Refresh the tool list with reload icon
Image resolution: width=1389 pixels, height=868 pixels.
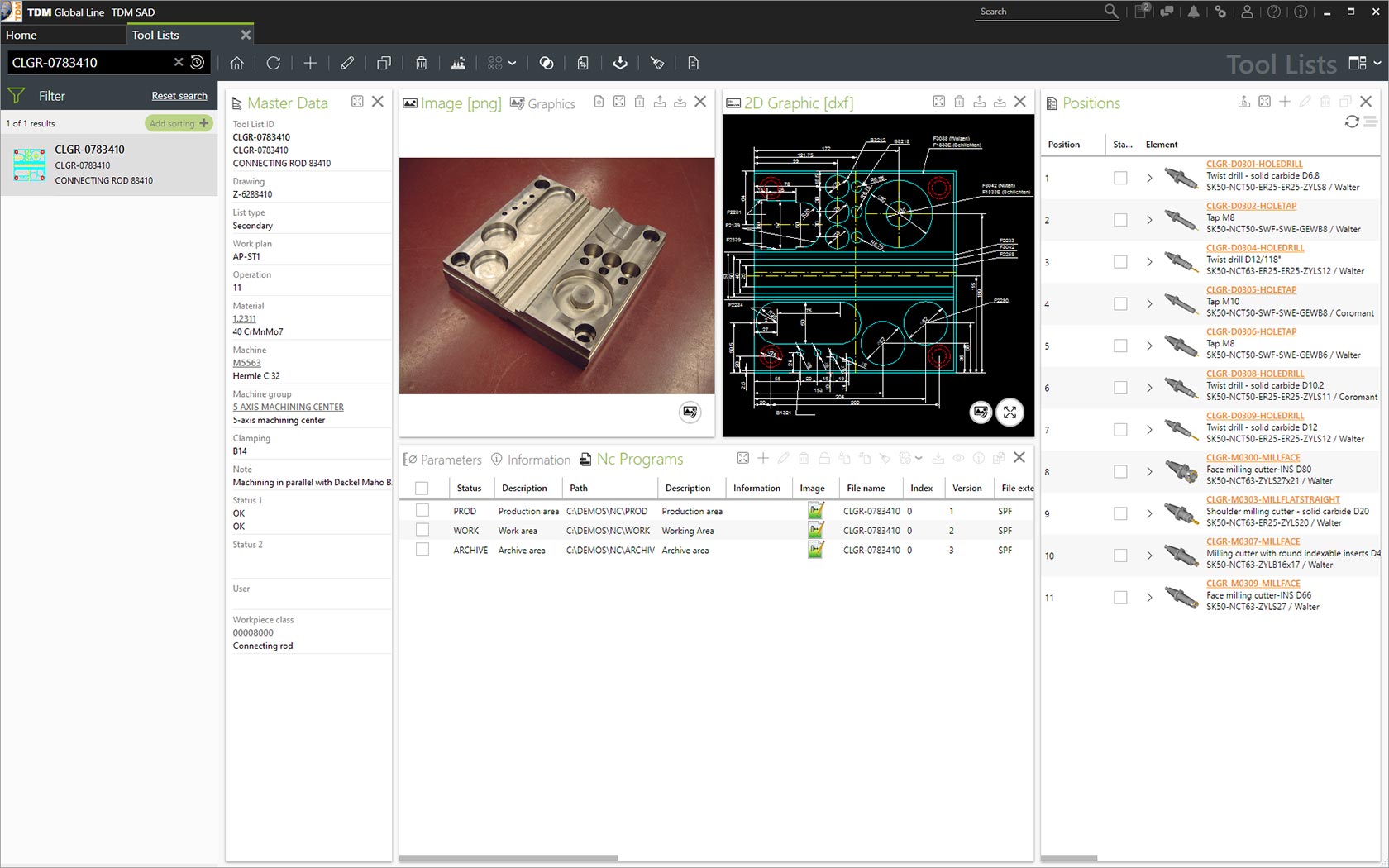(274, 63)
